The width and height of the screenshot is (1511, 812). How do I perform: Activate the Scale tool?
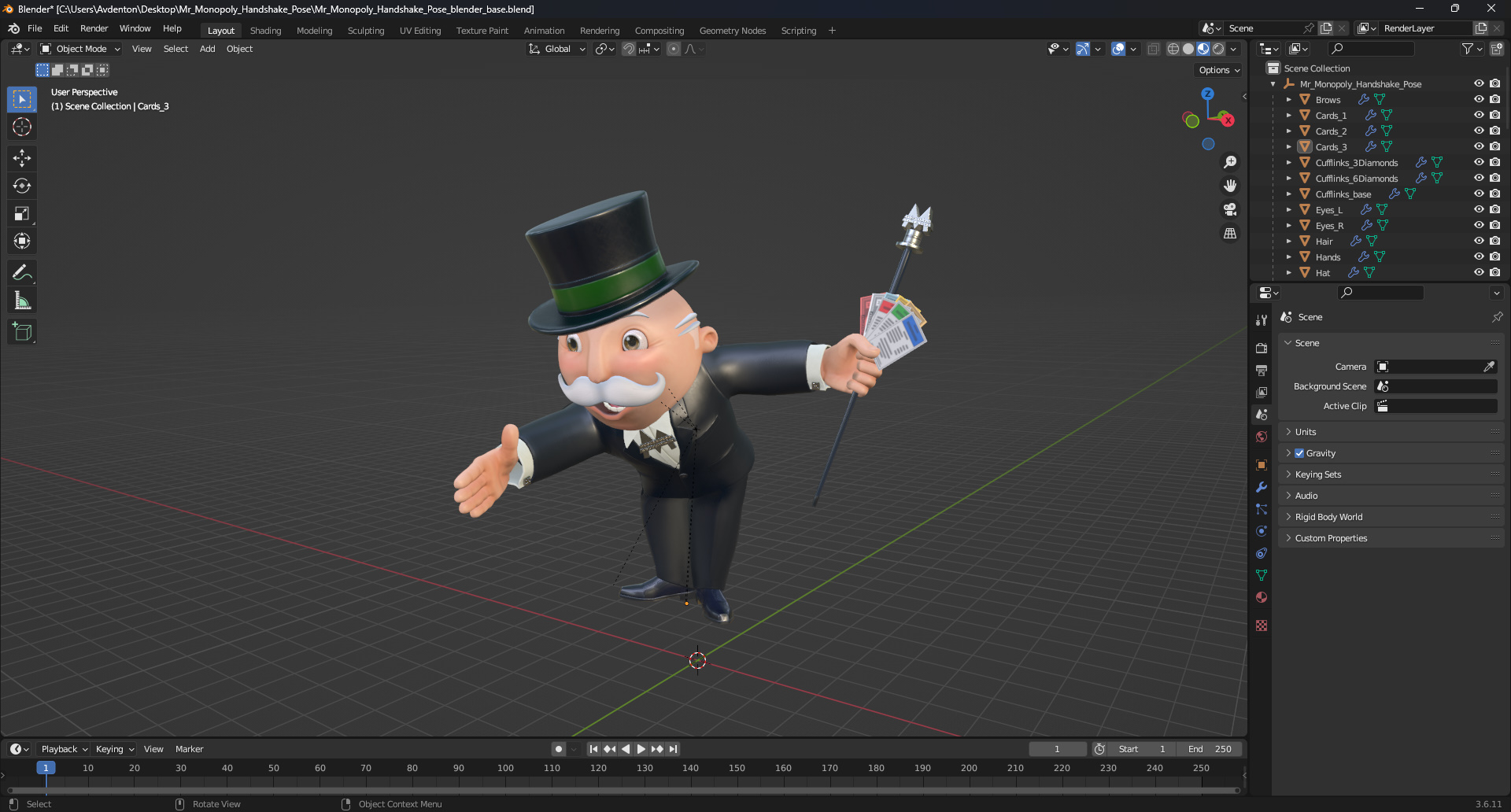(x=22, y=213)
